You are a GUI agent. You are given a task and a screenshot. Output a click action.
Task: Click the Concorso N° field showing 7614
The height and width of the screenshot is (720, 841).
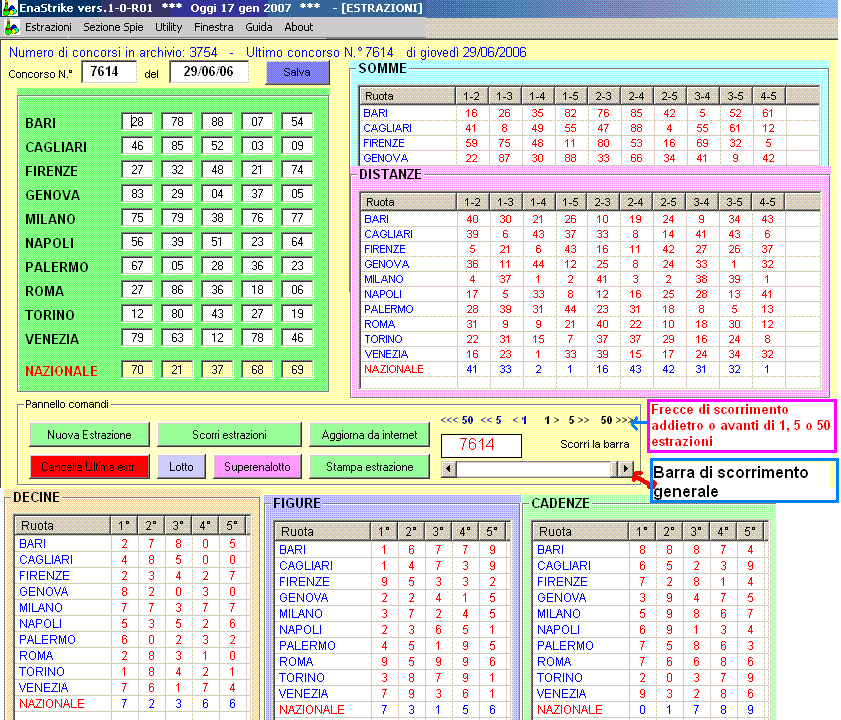coord(109,72)
